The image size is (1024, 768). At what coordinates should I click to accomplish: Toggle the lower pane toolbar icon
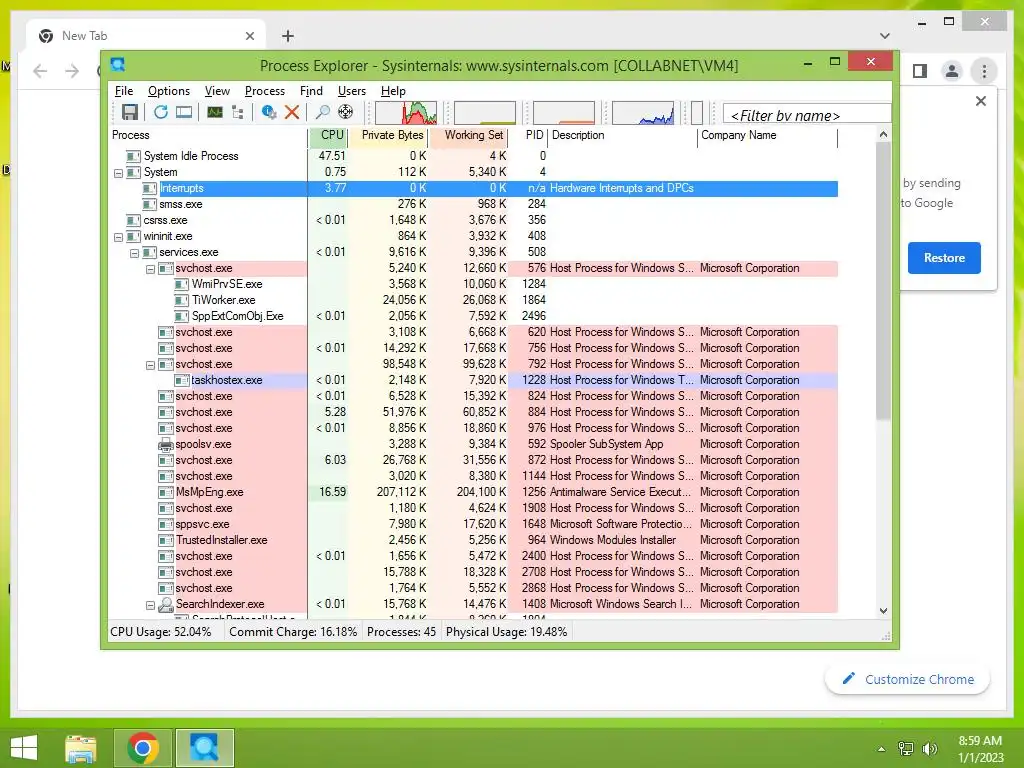point(184,112)
